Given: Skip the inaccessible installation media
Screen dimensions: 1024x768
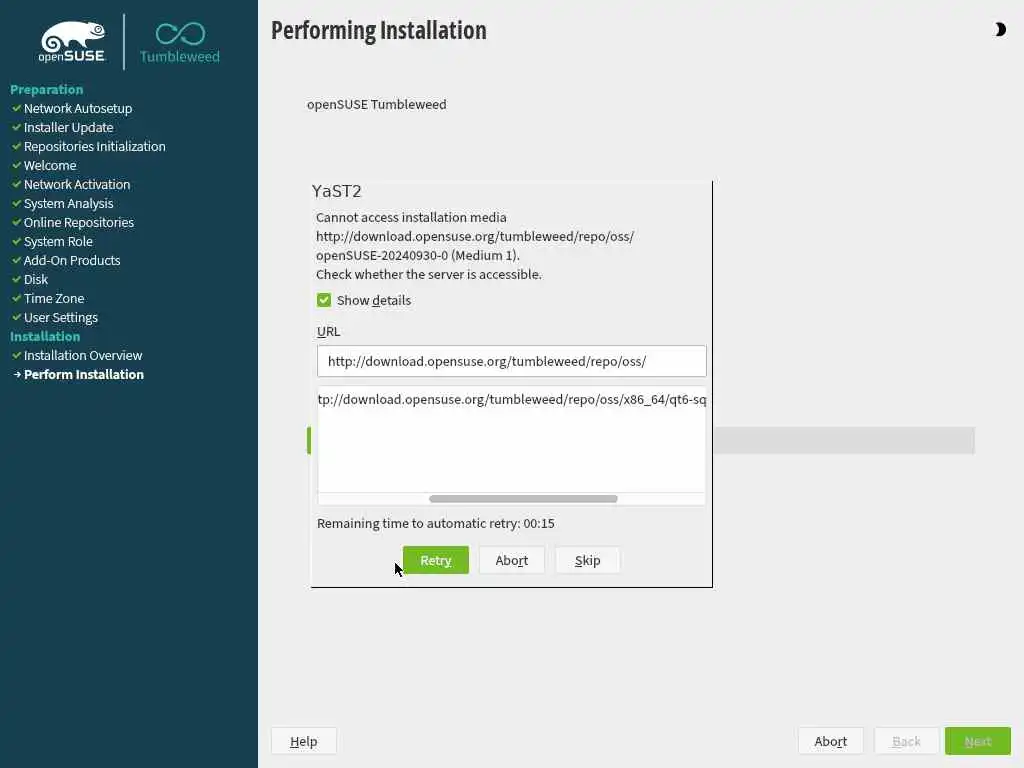Looking at the screenshot, I should tap(587, 560).
